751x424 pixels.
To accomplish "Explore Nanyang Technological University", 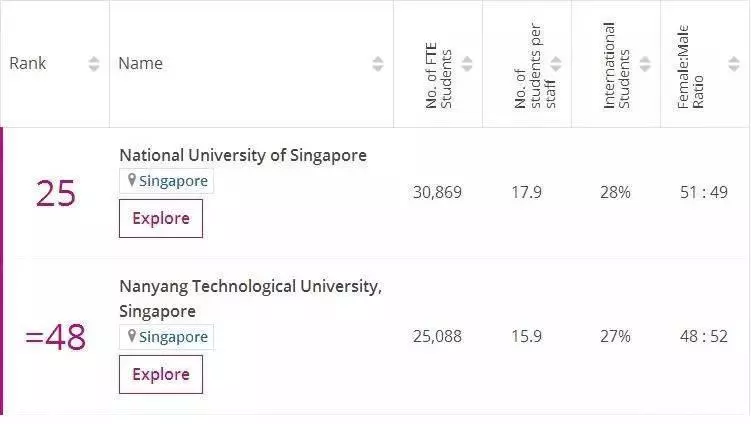I will pos(161,375).
